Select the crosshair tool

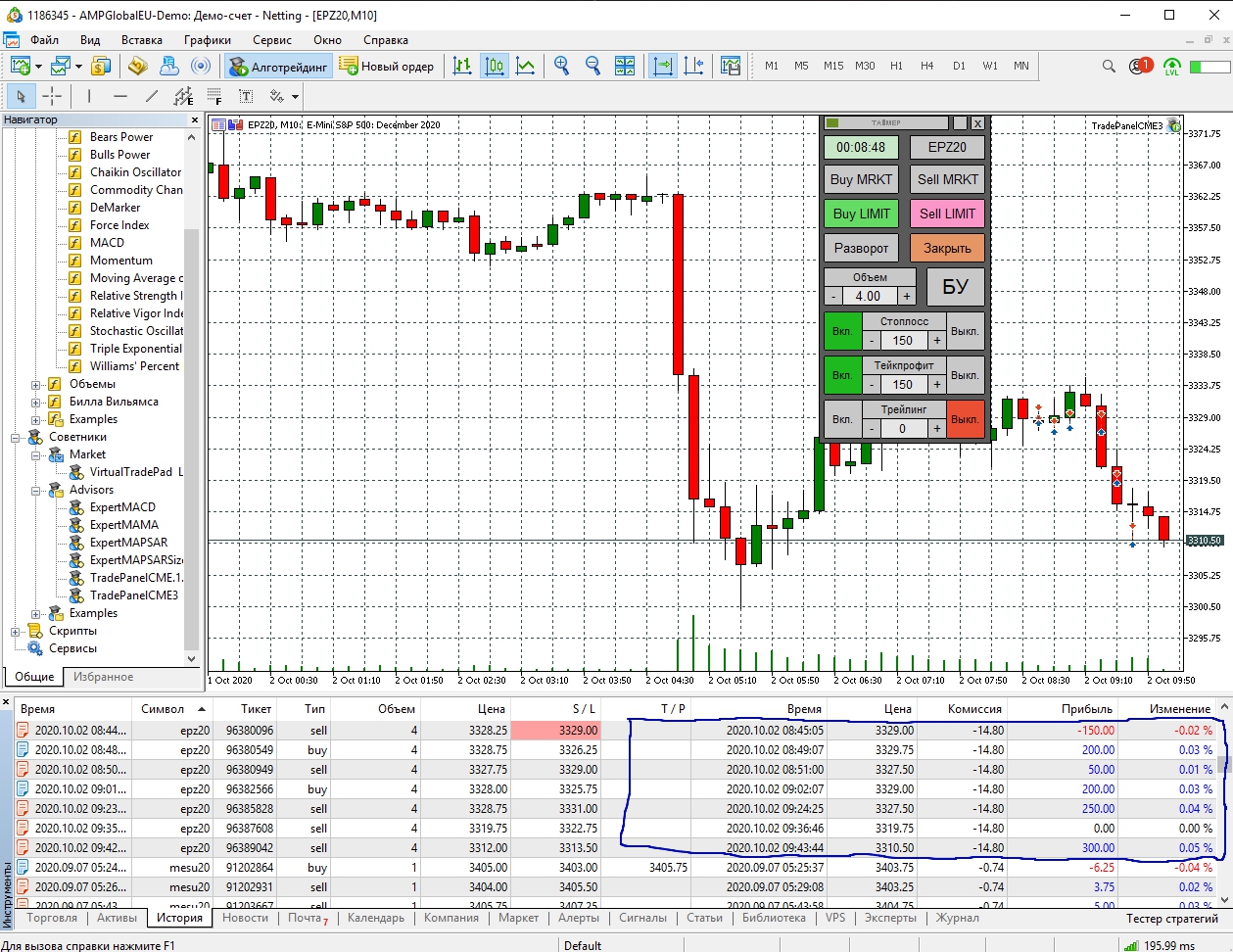point(52,96)
